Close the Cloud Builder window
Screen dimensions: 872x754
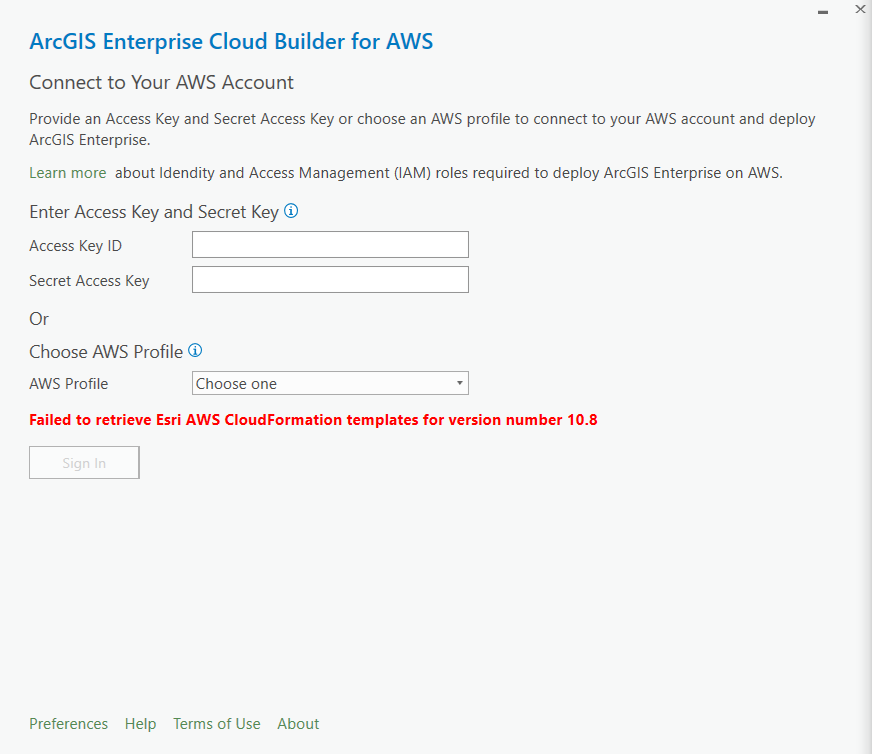(860, 9)
